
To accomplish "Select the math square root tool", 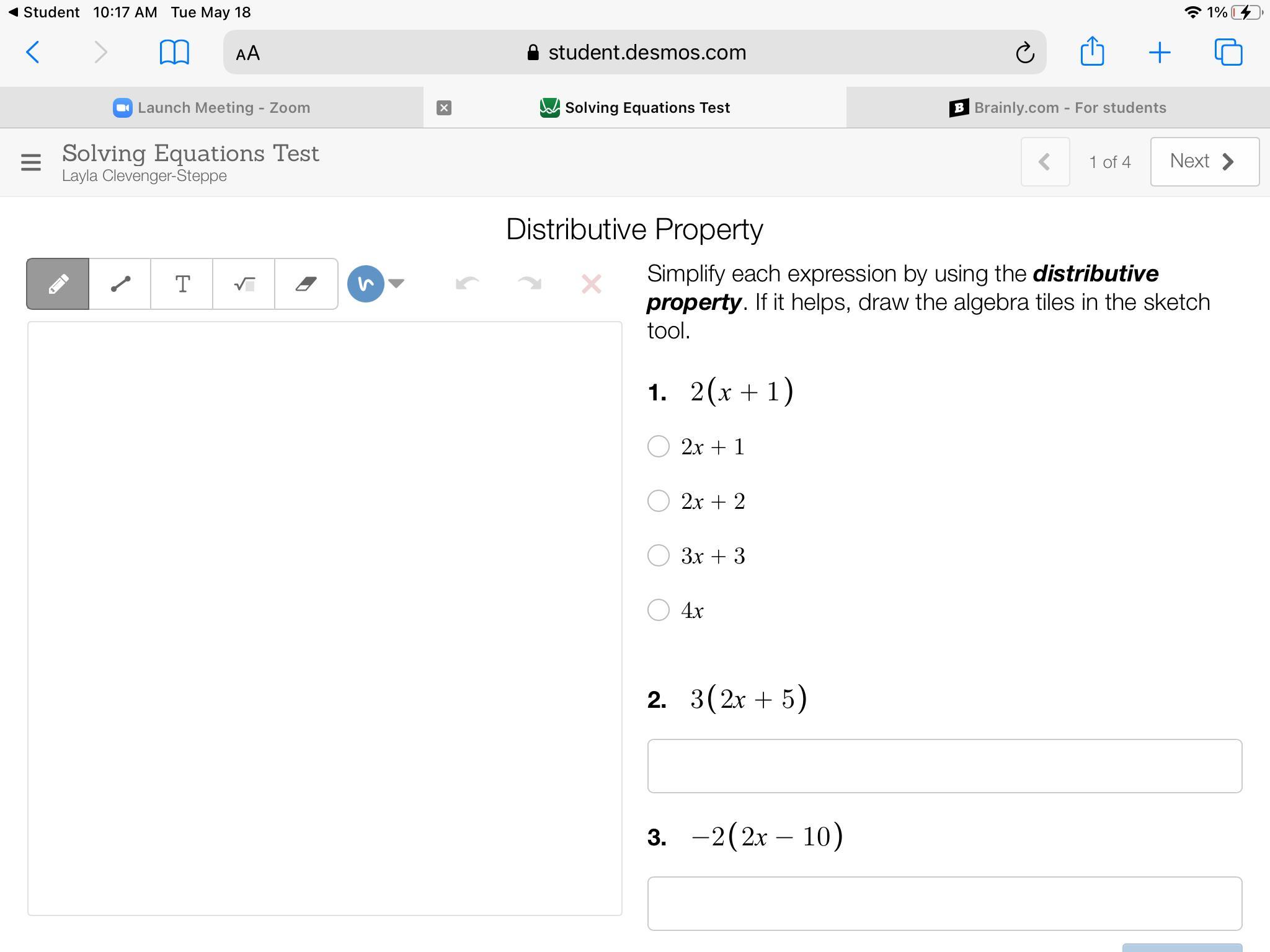I will pyautogui.click(x=244, y=284).
